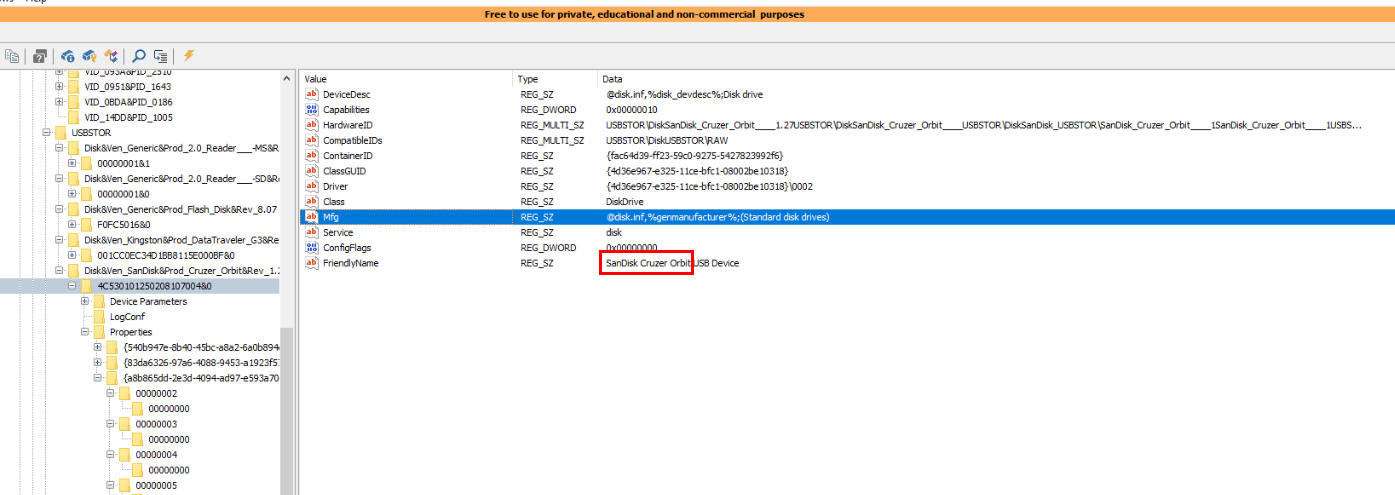Click the DWORD icon beside ConfigFlags
Viewport: 1395px width, 495px height.
311,248
